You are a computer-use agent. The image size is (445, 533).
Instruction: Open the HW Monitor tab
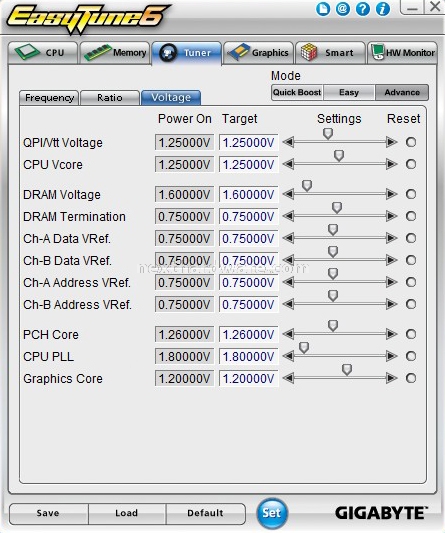pyautogui.click(x=402, y=53)
